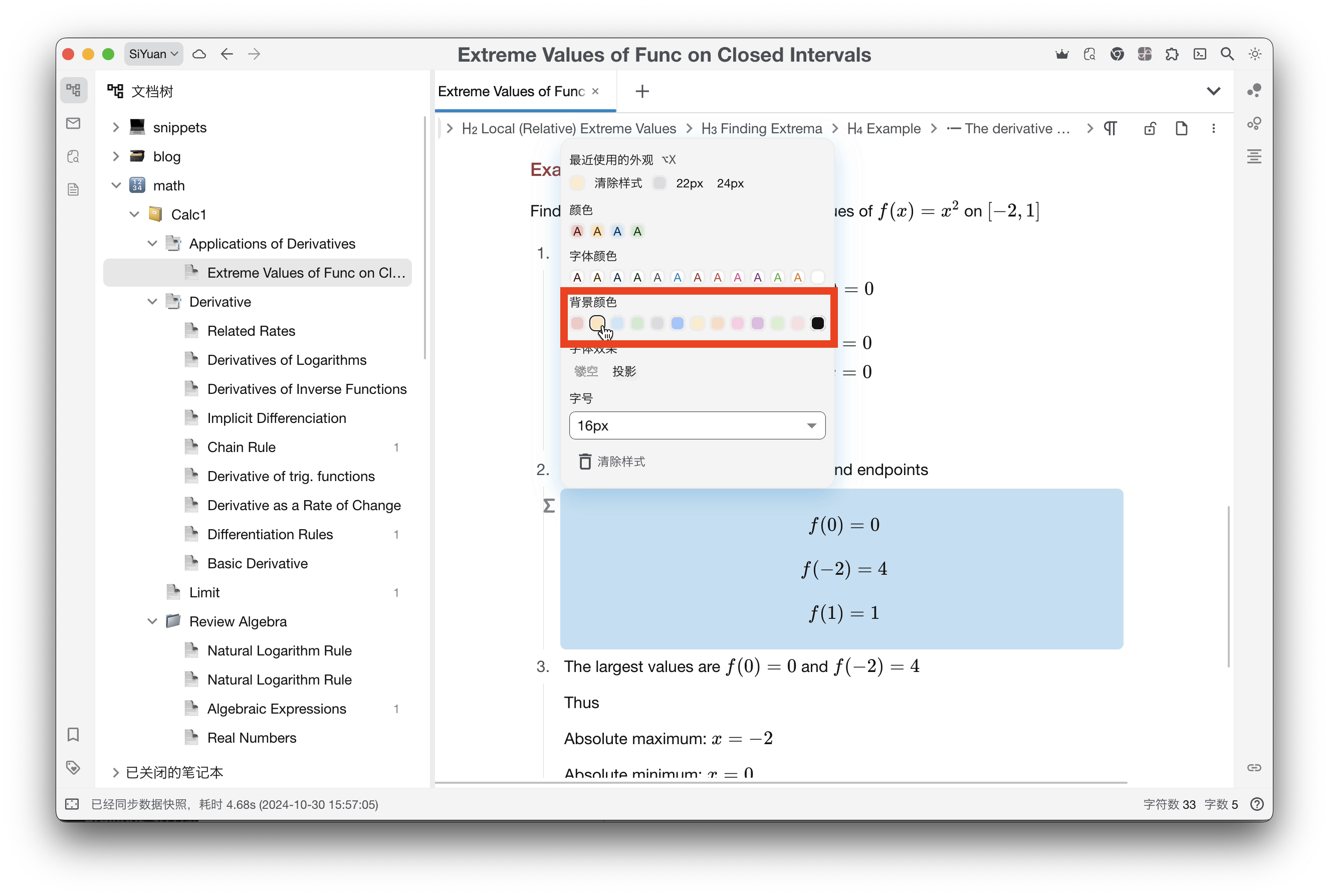Open the SiYuan main menu
This screenshot has height=896, width=1329.
pyautogui.click(x=153, y=54)
